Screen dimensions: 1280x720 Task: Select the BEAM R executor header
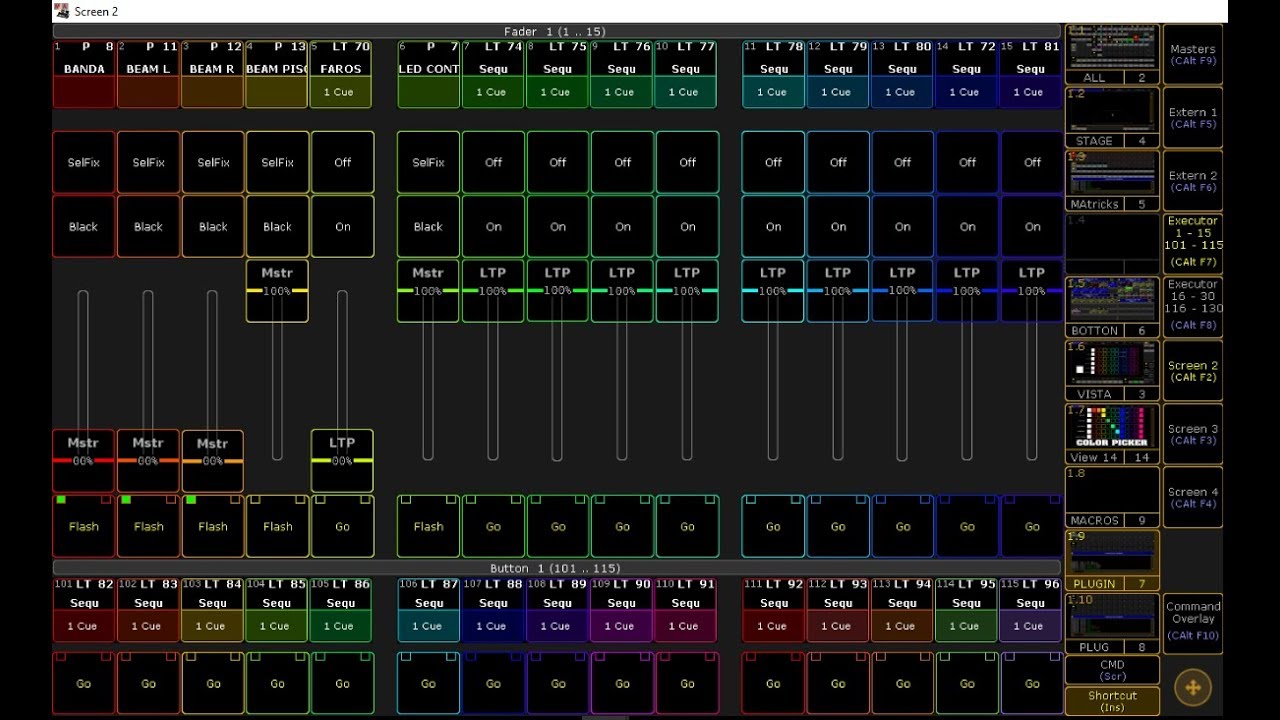[212, 74]
